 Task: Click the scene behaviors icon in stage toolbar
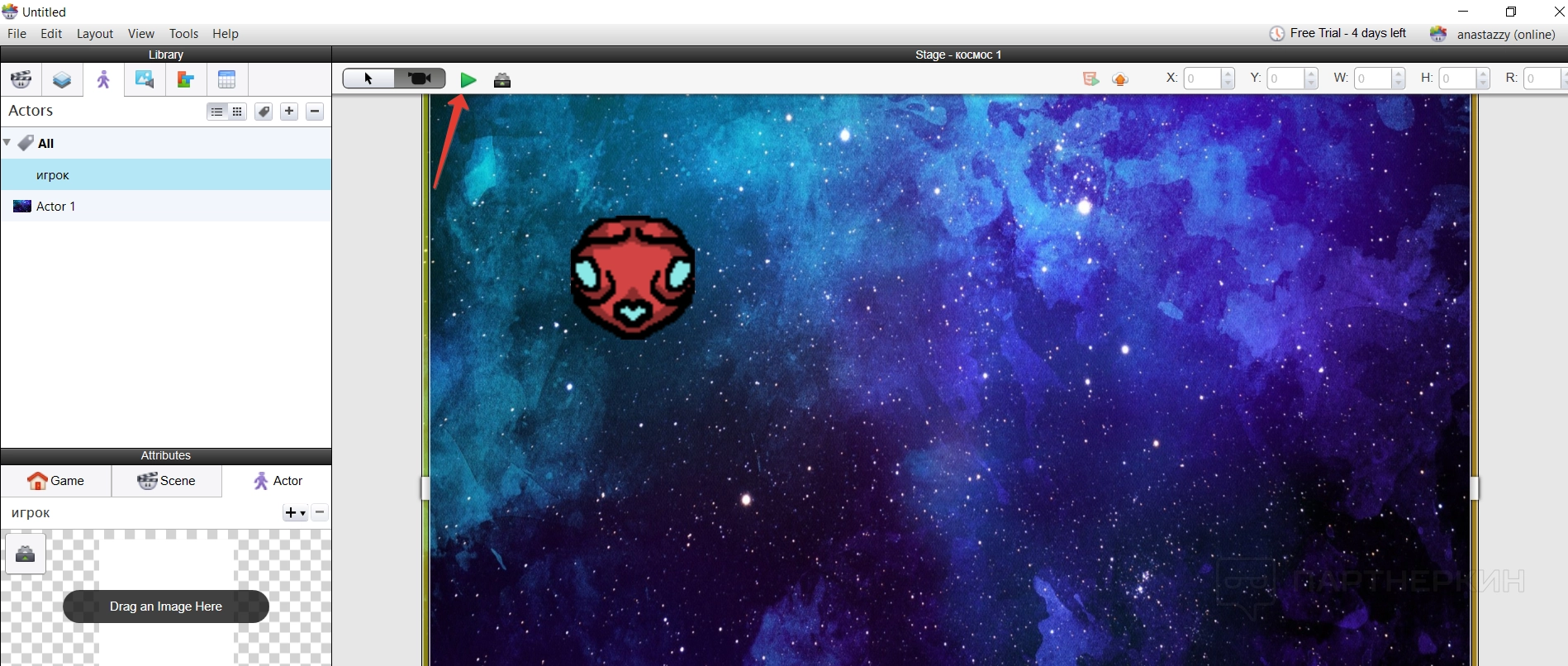click(x=1090, y=78)
